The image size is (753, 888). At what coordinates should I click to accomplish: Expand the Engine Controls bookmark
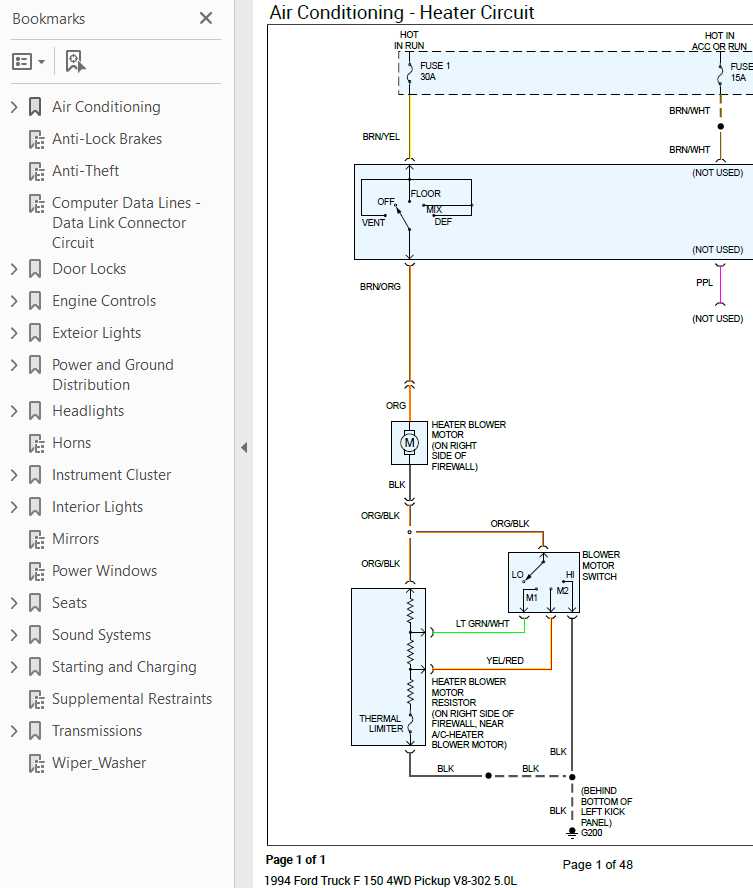point(14,301)
